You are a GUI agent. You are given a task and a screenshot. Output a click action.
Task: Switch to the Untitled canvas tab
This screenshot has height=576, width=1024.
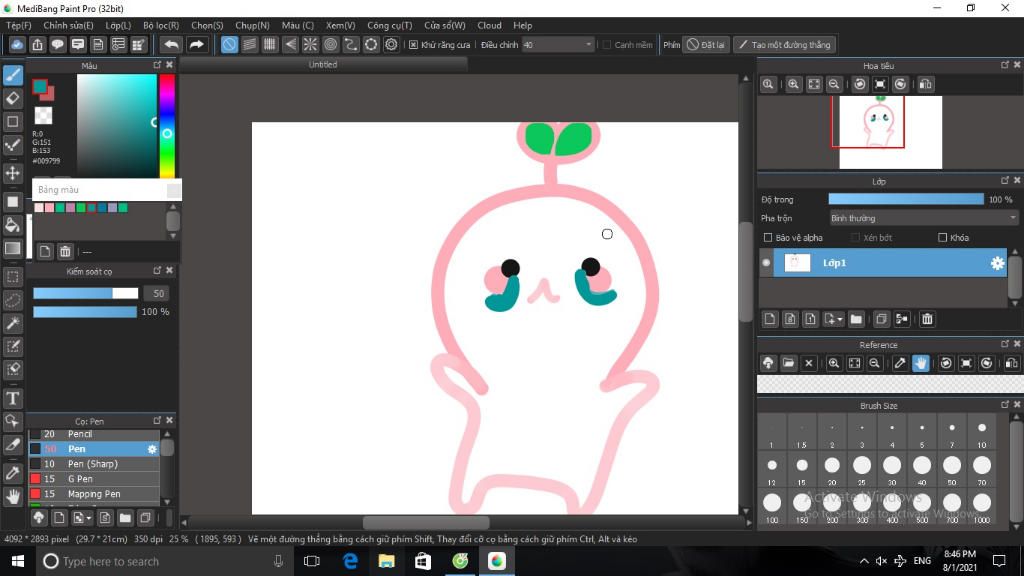tap(323, 65)
